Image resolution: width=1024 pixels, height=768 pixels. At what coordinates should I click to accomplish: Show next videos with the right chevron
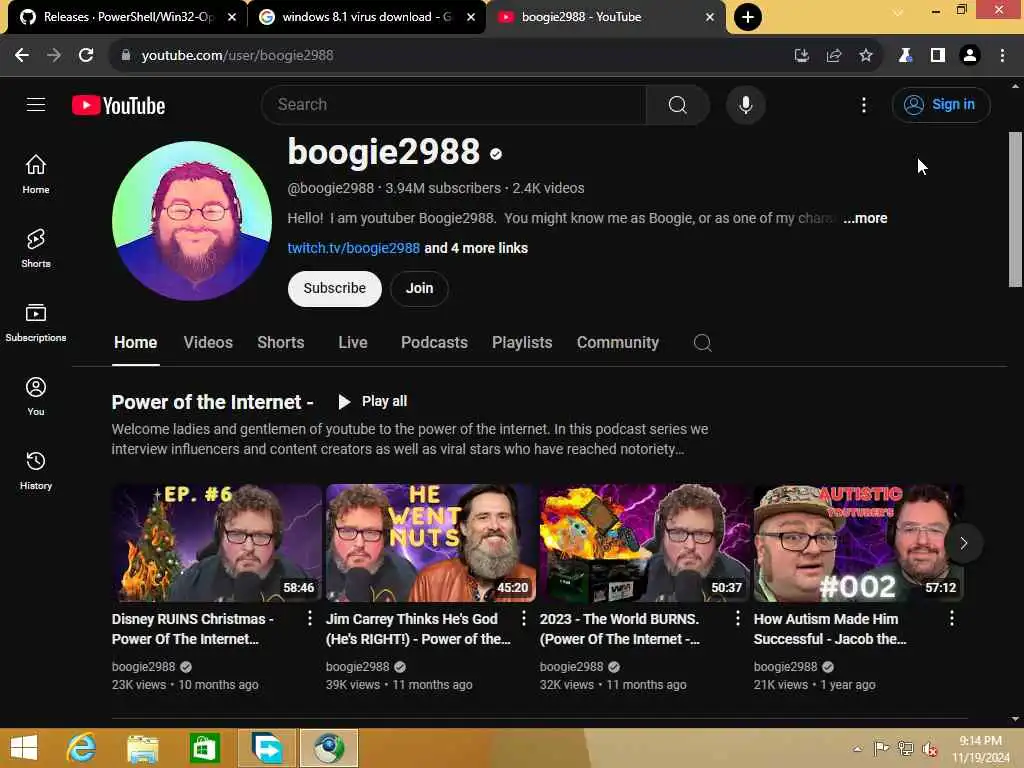(x=963, y=543)
